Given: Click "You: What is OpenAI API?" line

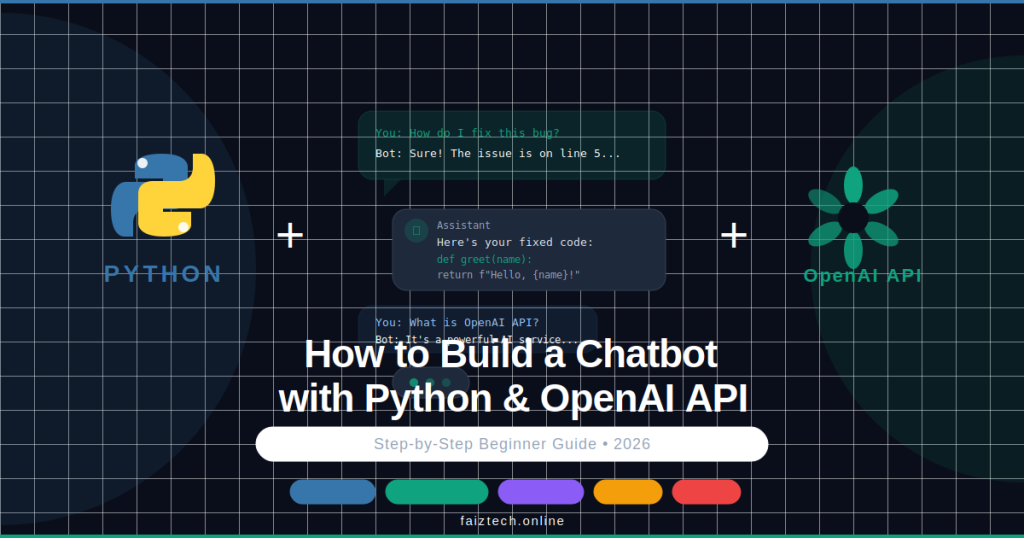Looking at the screenshot, I should (x=457, y=323).
